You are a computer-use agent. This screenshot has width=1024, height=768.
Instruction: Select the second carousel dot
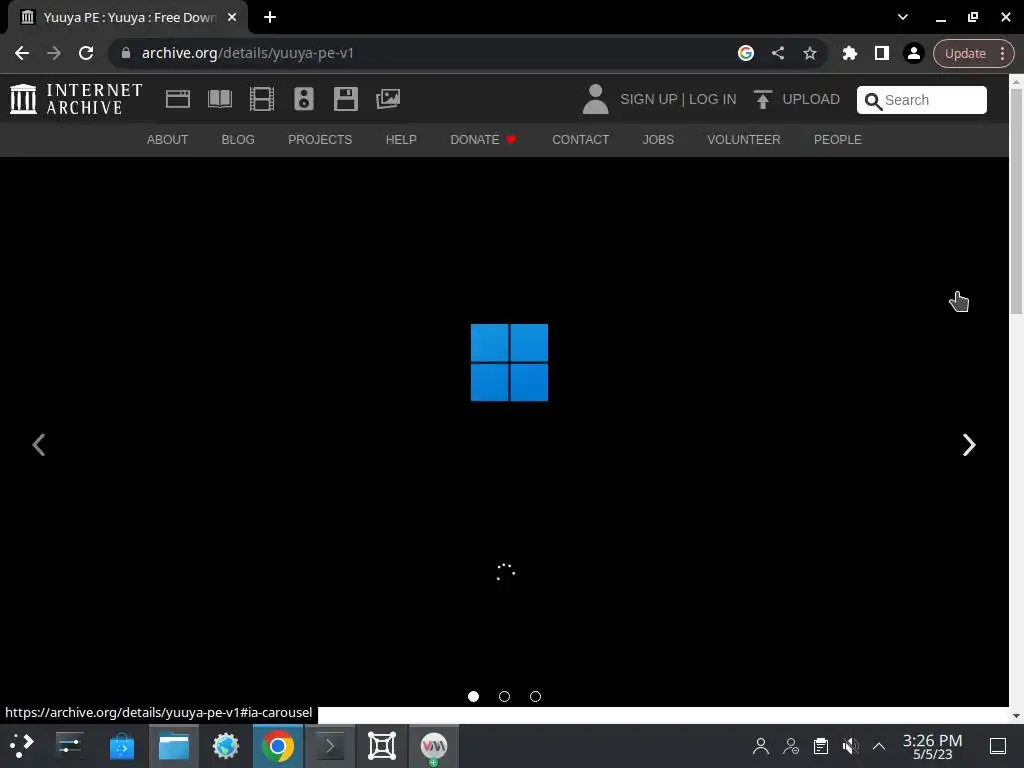pos(504,696)
